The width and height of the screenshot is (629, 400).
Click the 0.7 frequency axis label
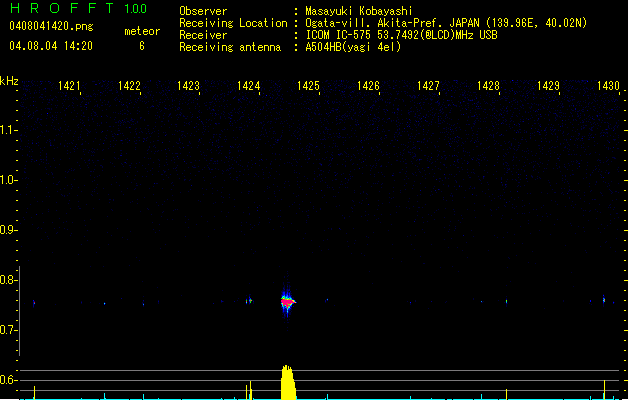coord(9,330)
